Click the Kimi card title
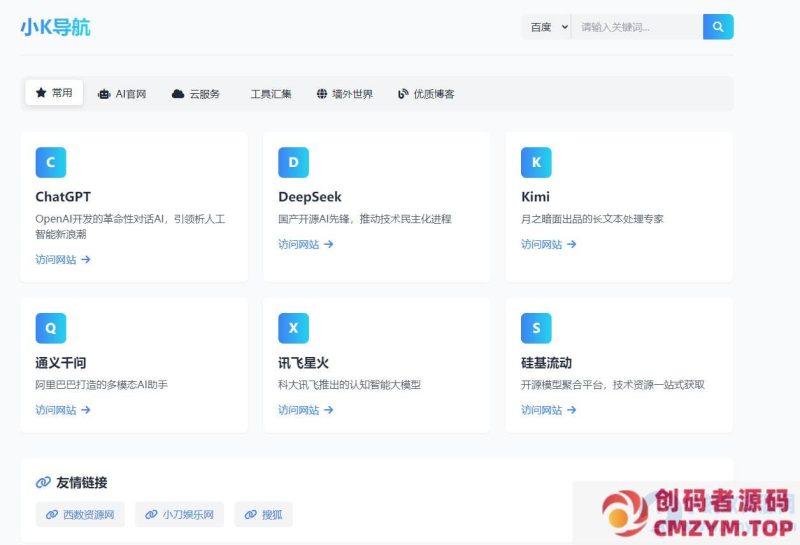The height and width of the screenshot is (545, 800). [535, 197]
